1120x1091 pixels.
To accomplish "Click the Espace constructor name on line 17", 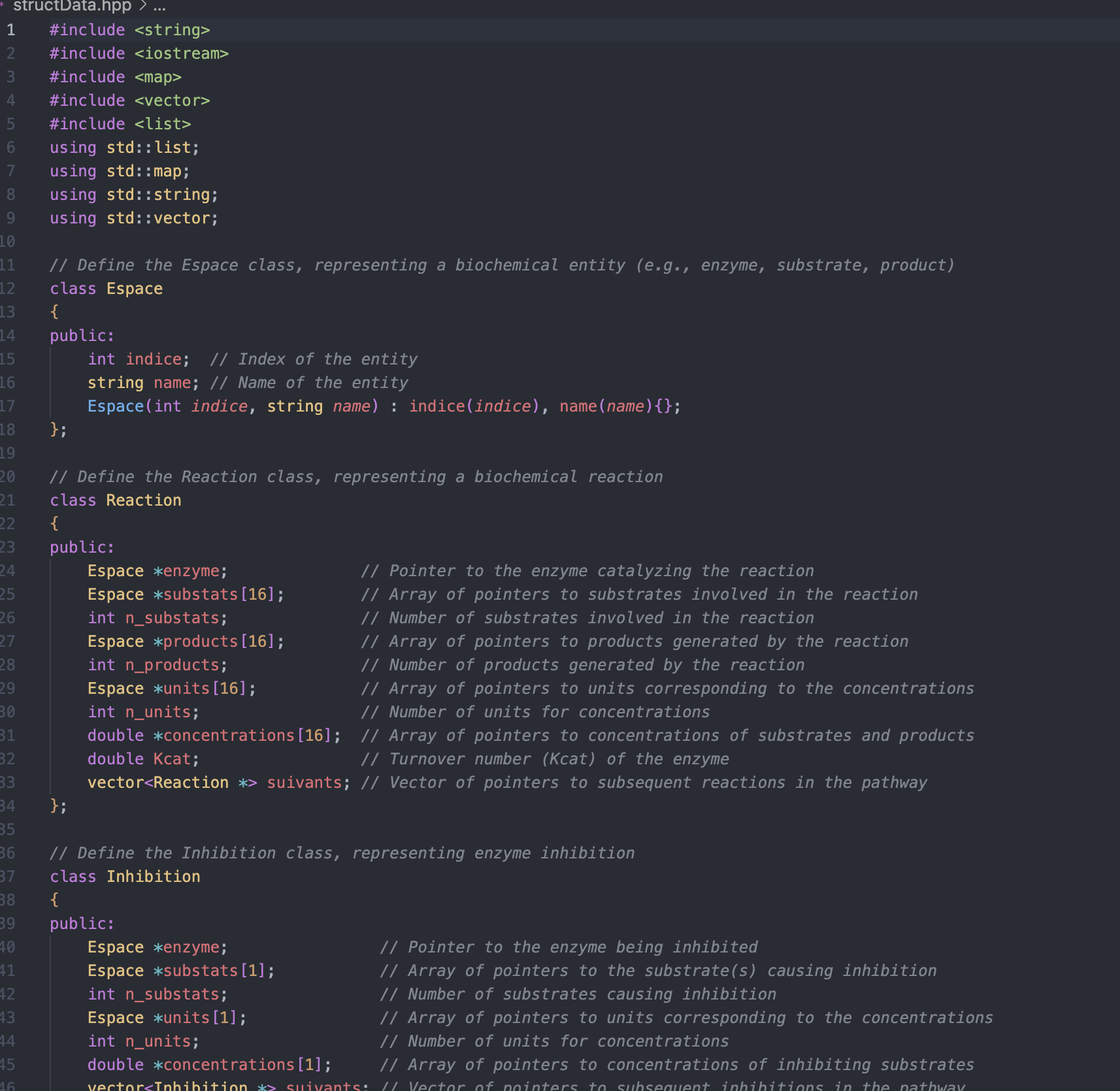I will coord(116,406).
